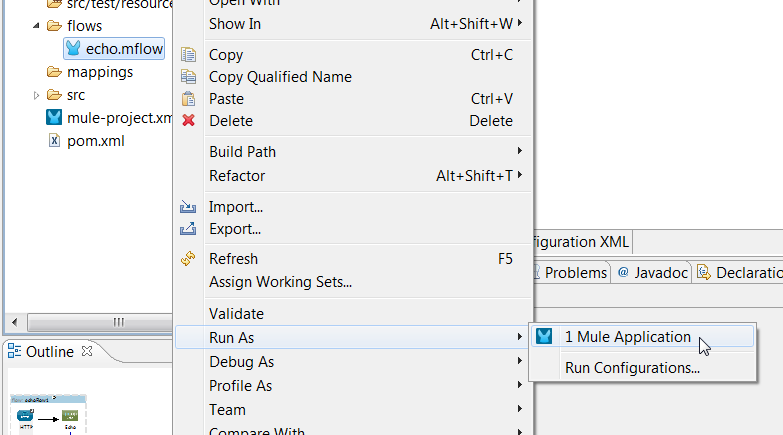
Task: Click the Copy icon in context menu
Action: coord(188,55)
